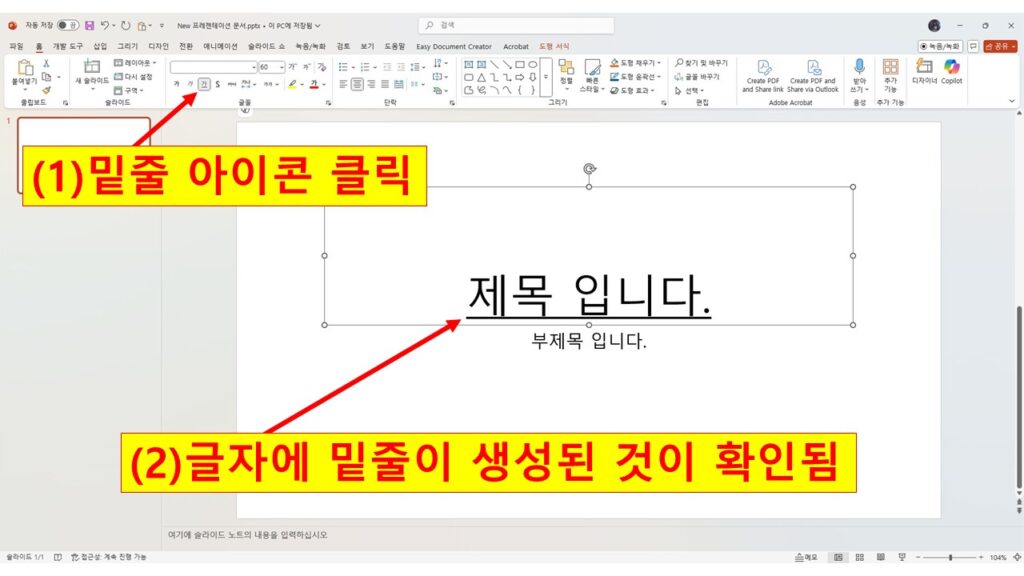Viewport: 1024px width, 576px height.
Task: Click the Notes (메모) button in status bar
Action: tap(806, 557)
